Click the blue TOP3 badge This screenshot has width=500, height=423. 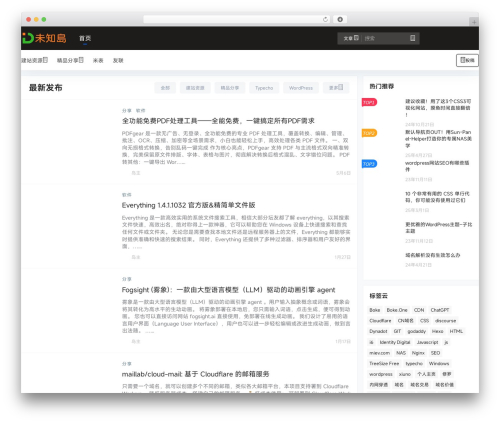(x=369, y=164)
